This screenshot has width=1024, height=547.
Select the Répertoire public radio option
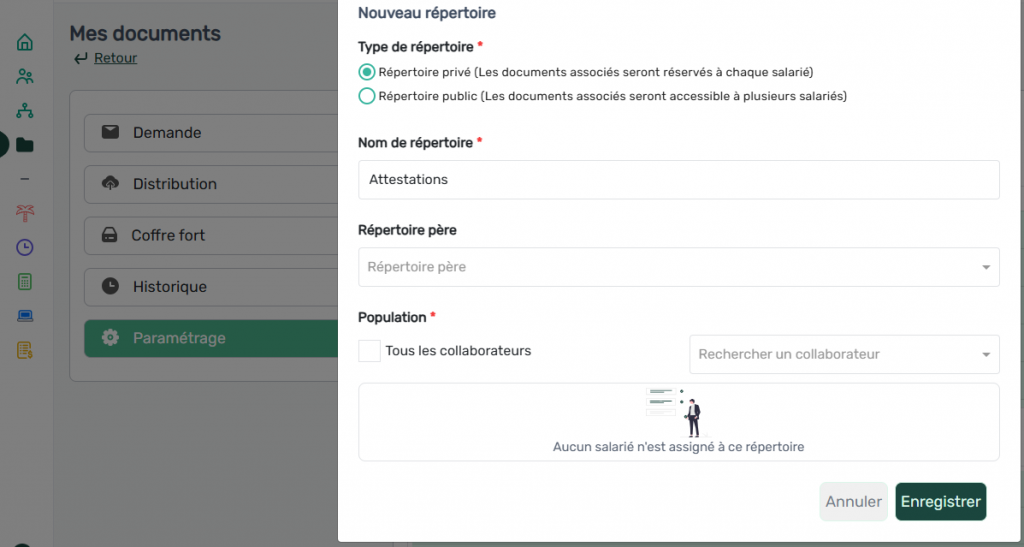click(x=367, y=96)
